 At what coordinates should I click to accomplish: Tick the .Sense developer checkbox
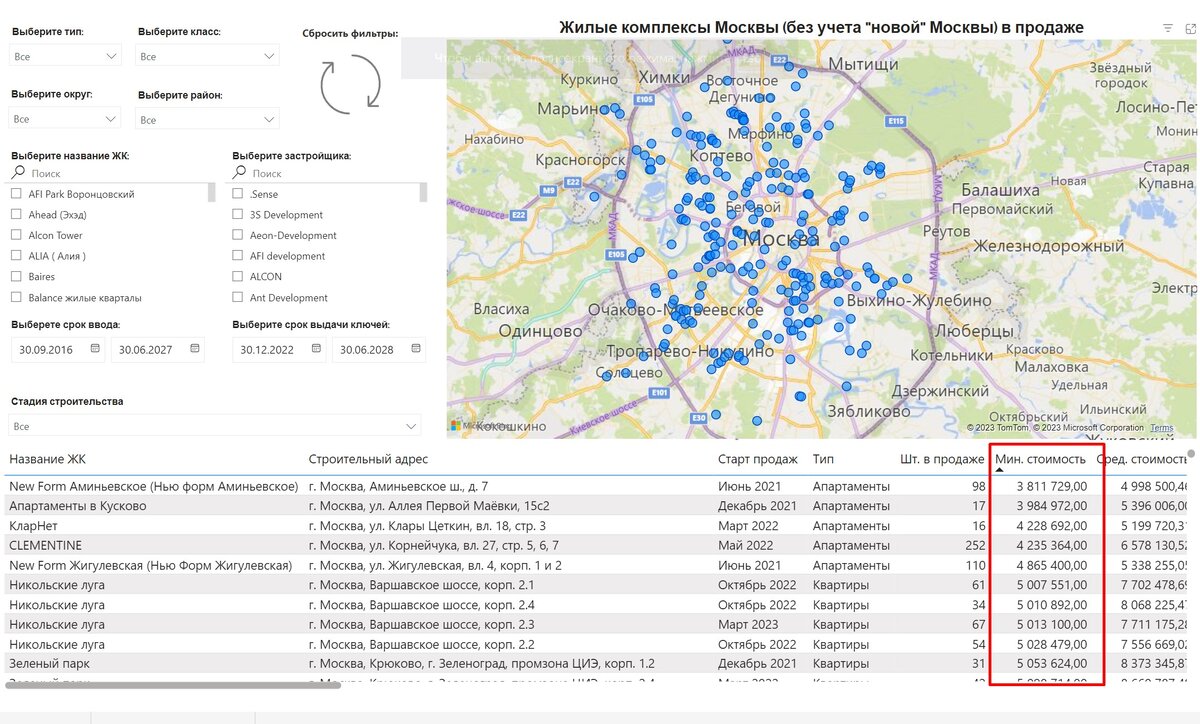tap(238, 194)
